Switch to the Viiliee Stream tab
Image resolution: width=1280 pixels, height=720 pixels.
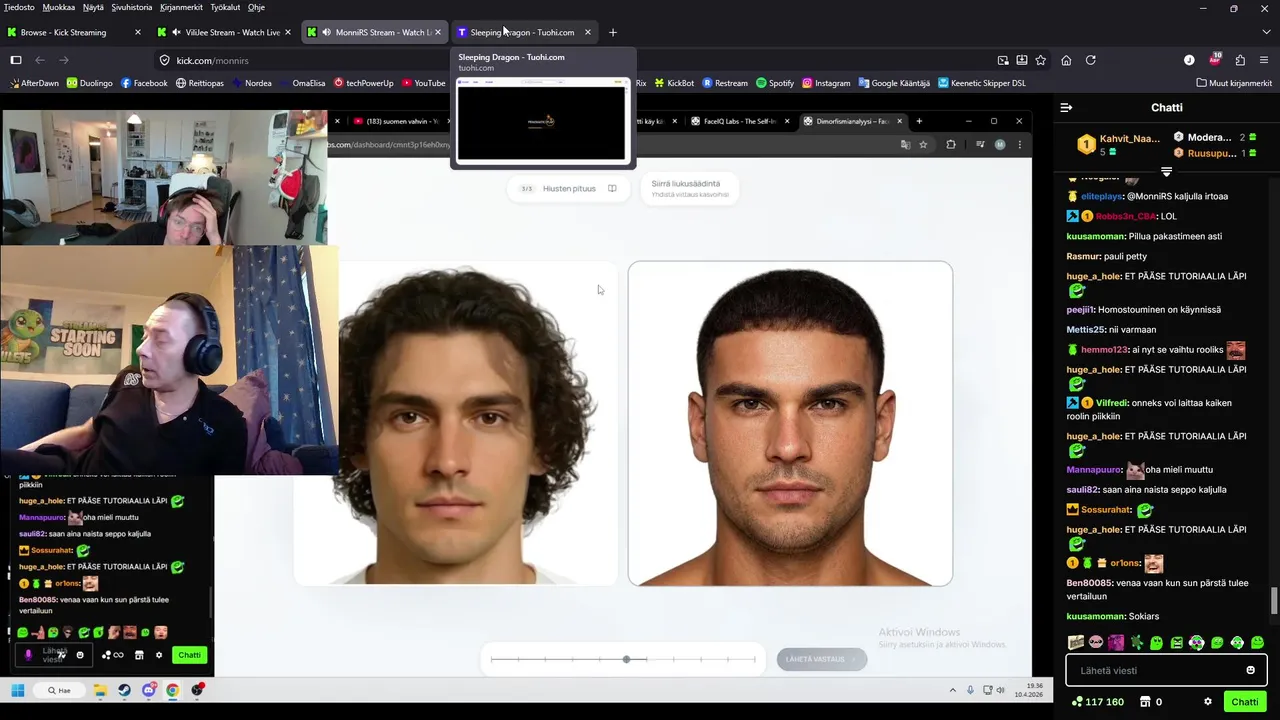[x=224, y=32]
